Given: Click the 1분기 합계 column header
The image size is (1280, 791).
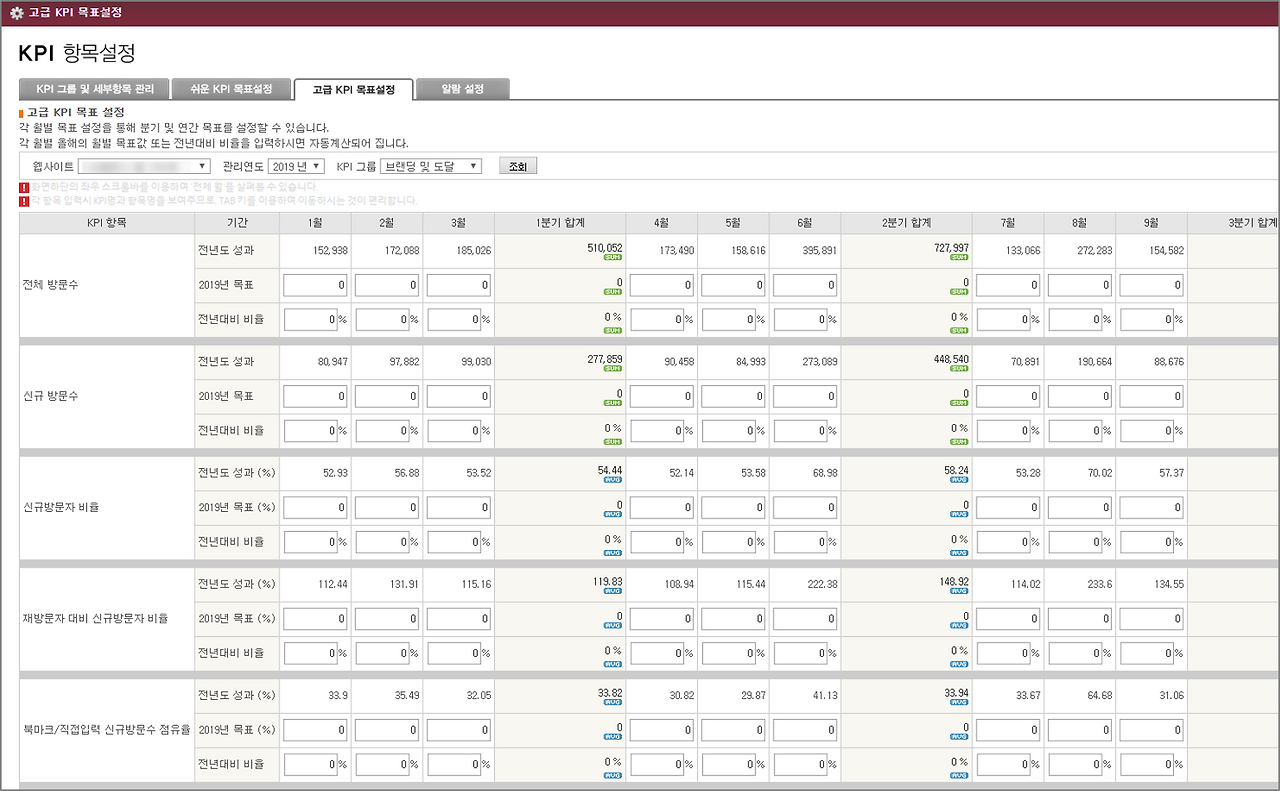Looking at the screenshot, I should (560, 222).
